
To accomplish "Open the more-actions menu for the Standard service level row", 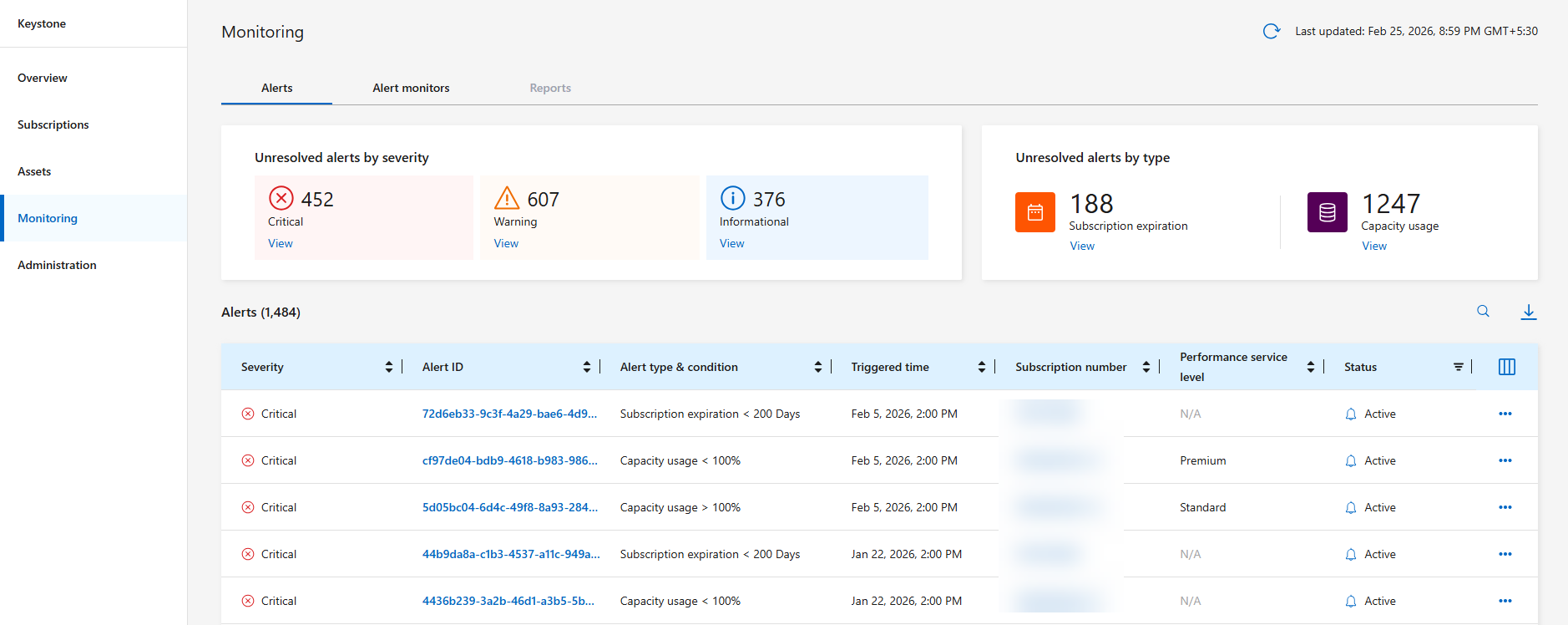I will click(1505, 507).
